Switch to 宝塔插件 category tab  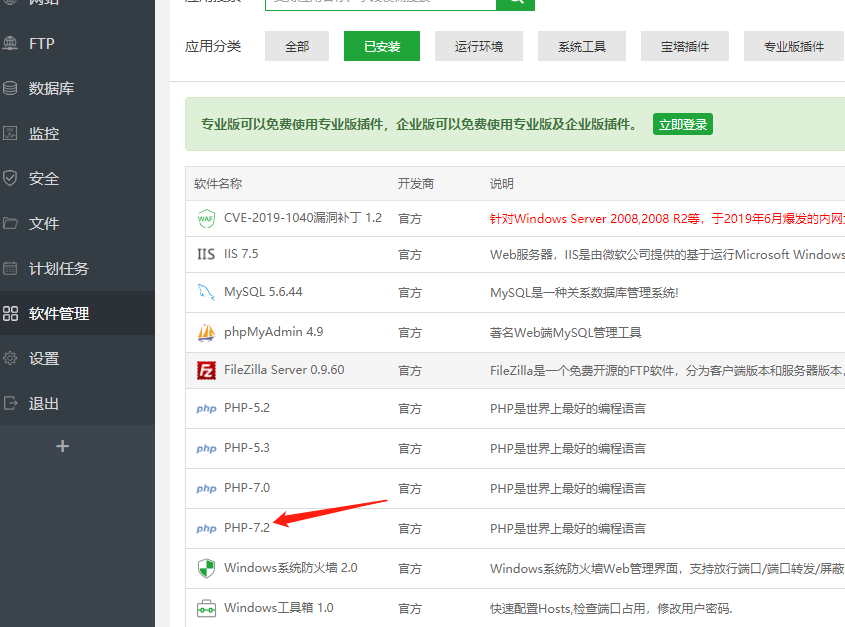point(684,46)
